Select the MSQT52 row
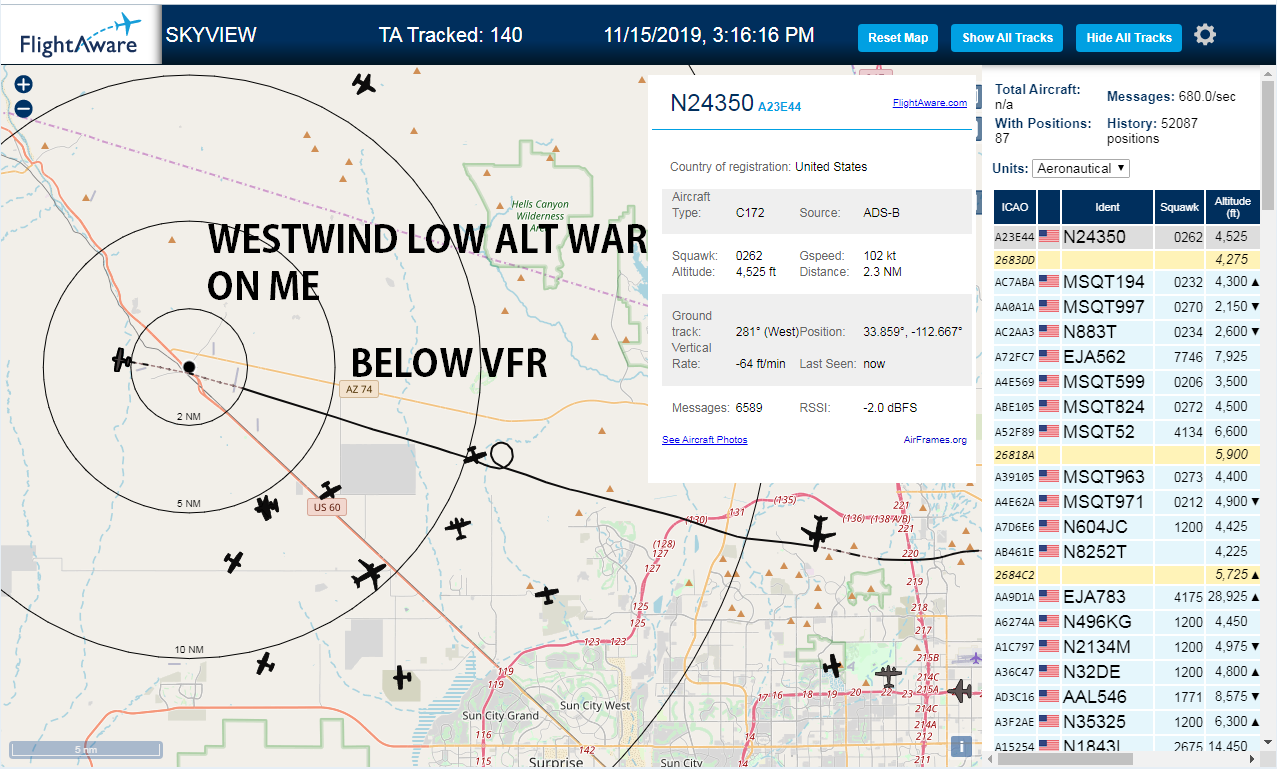Image resolution: width=1277 pixels, height=769 pixels. [1126, 431]
